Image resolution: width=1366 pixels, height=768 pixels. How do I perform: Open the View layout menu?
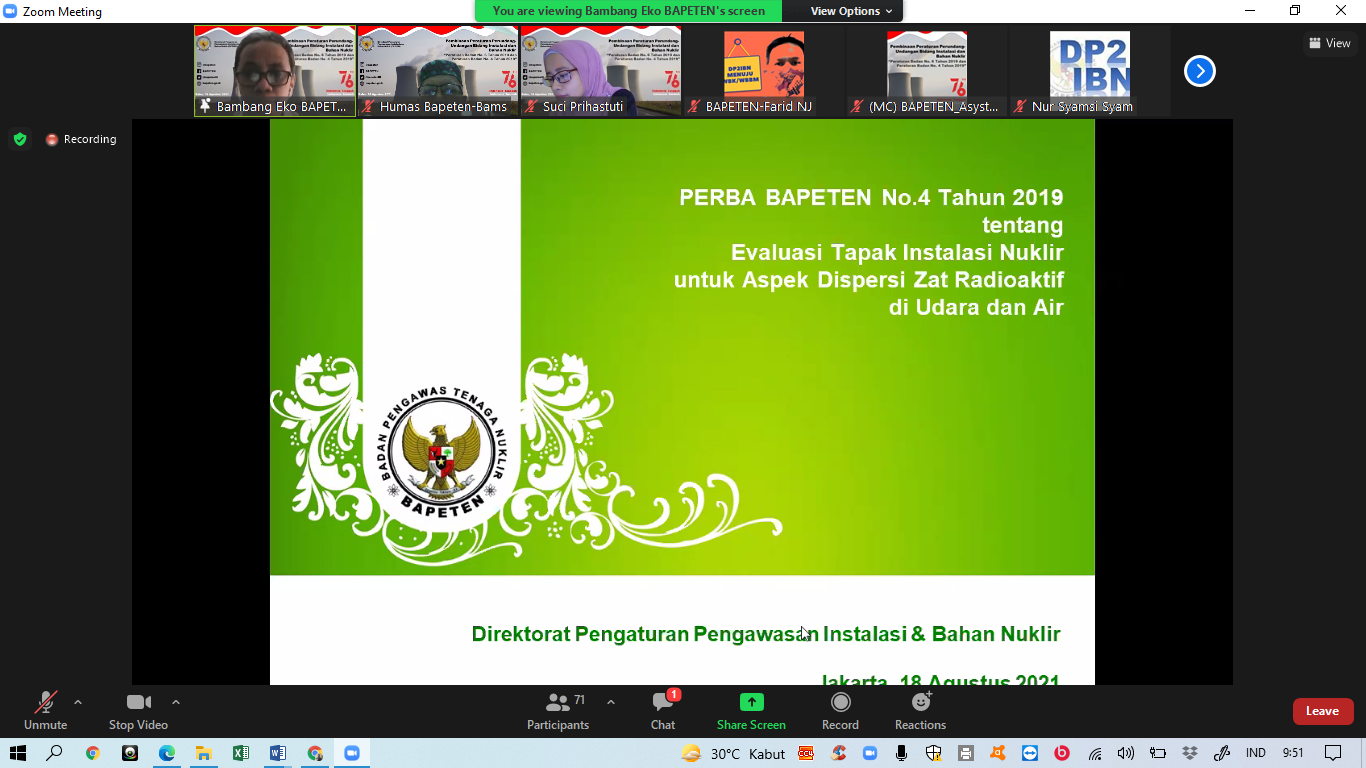(1330, 43)
